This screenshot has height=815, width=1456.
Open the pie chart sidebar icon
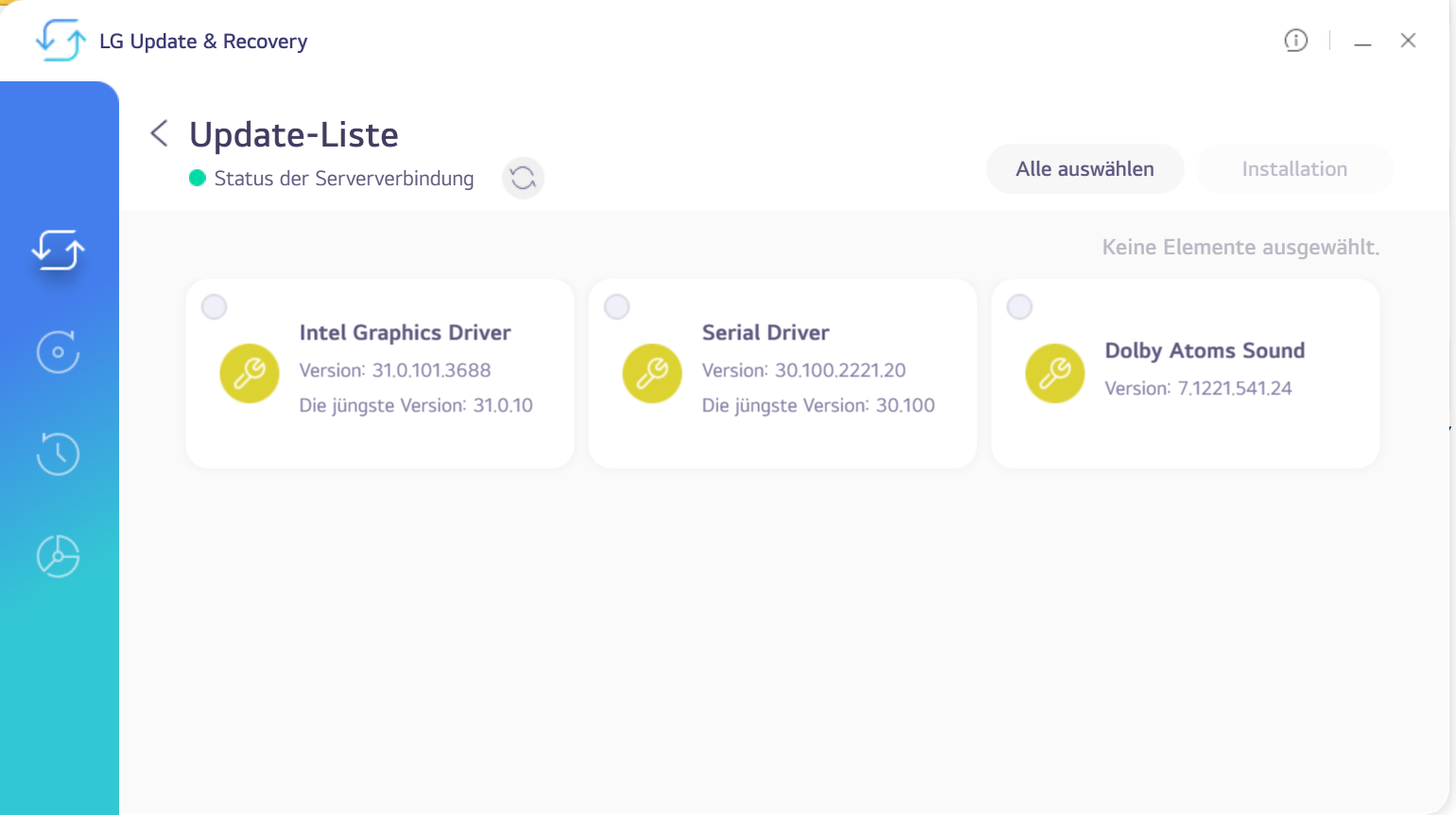point(58,556)
